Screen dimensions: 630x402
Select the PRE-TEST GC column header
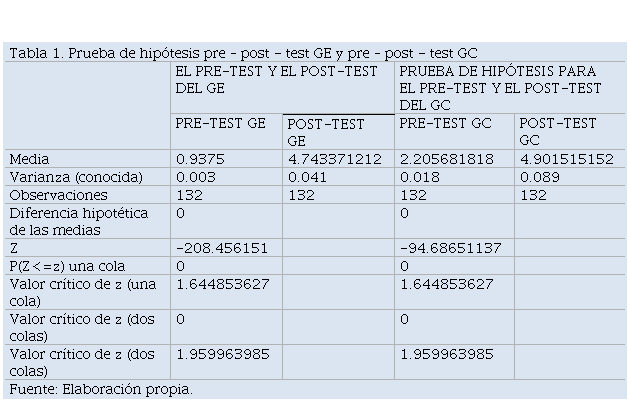pyautogui.click(x=445, y=123)
